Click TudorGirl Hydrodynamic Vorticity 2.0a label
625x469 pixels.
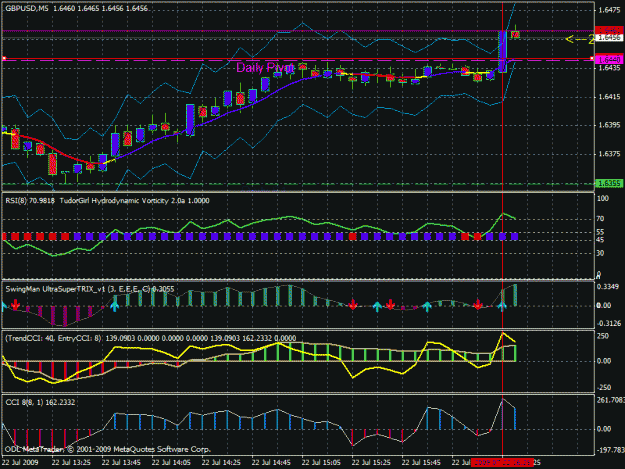124,201
